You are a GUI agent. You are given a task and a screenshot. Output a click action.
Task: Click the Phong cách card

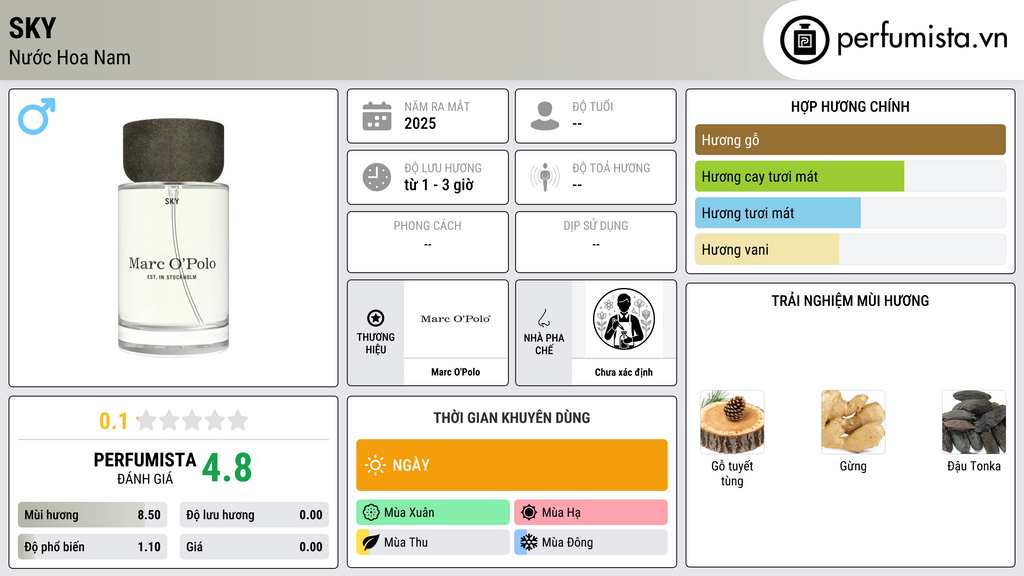pos(428,242)
